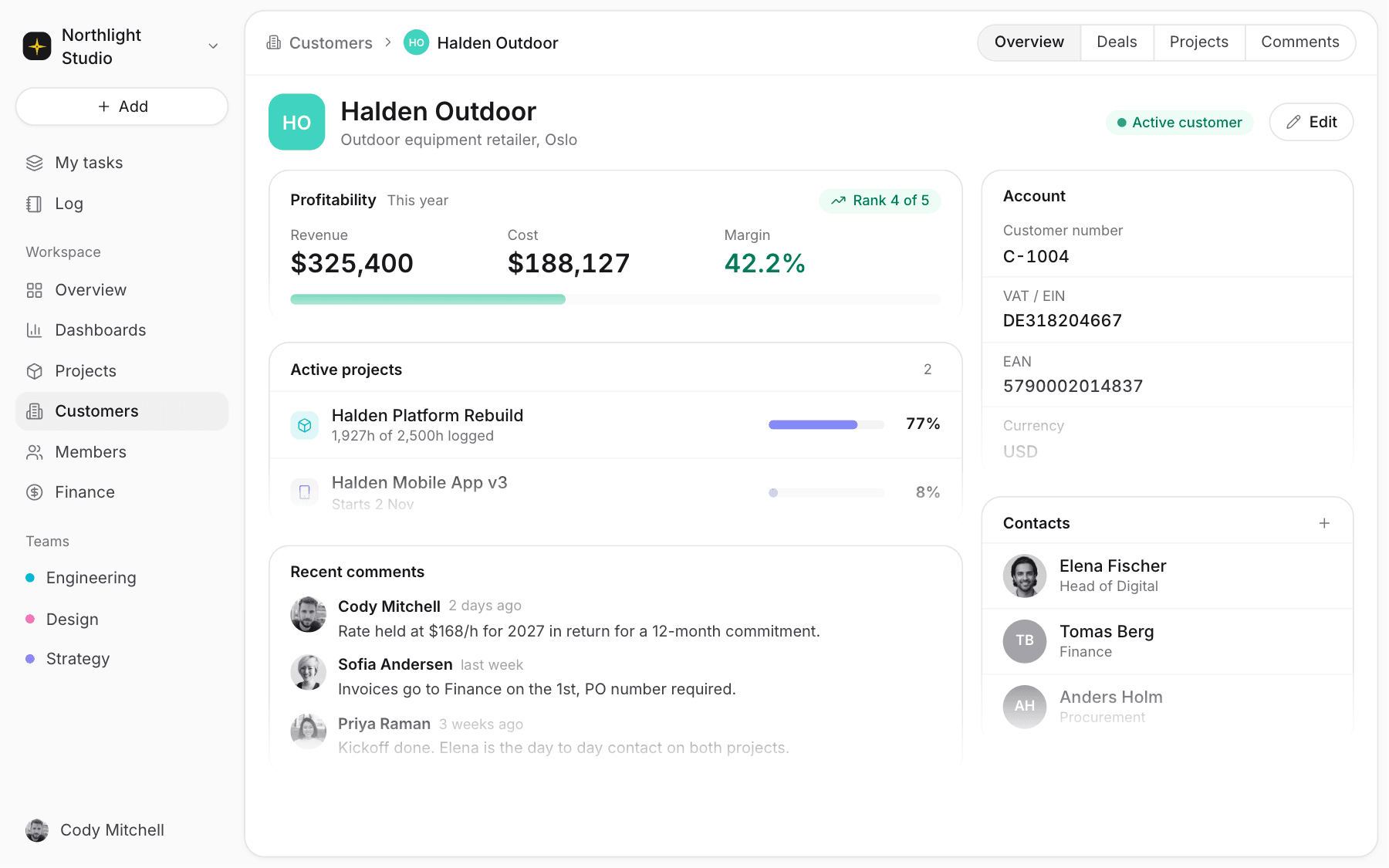Click the Halden Platform Rebuild cube icon
This screenshot has width=1389, height=868.
pyautogui.click(x=305, y=425)
